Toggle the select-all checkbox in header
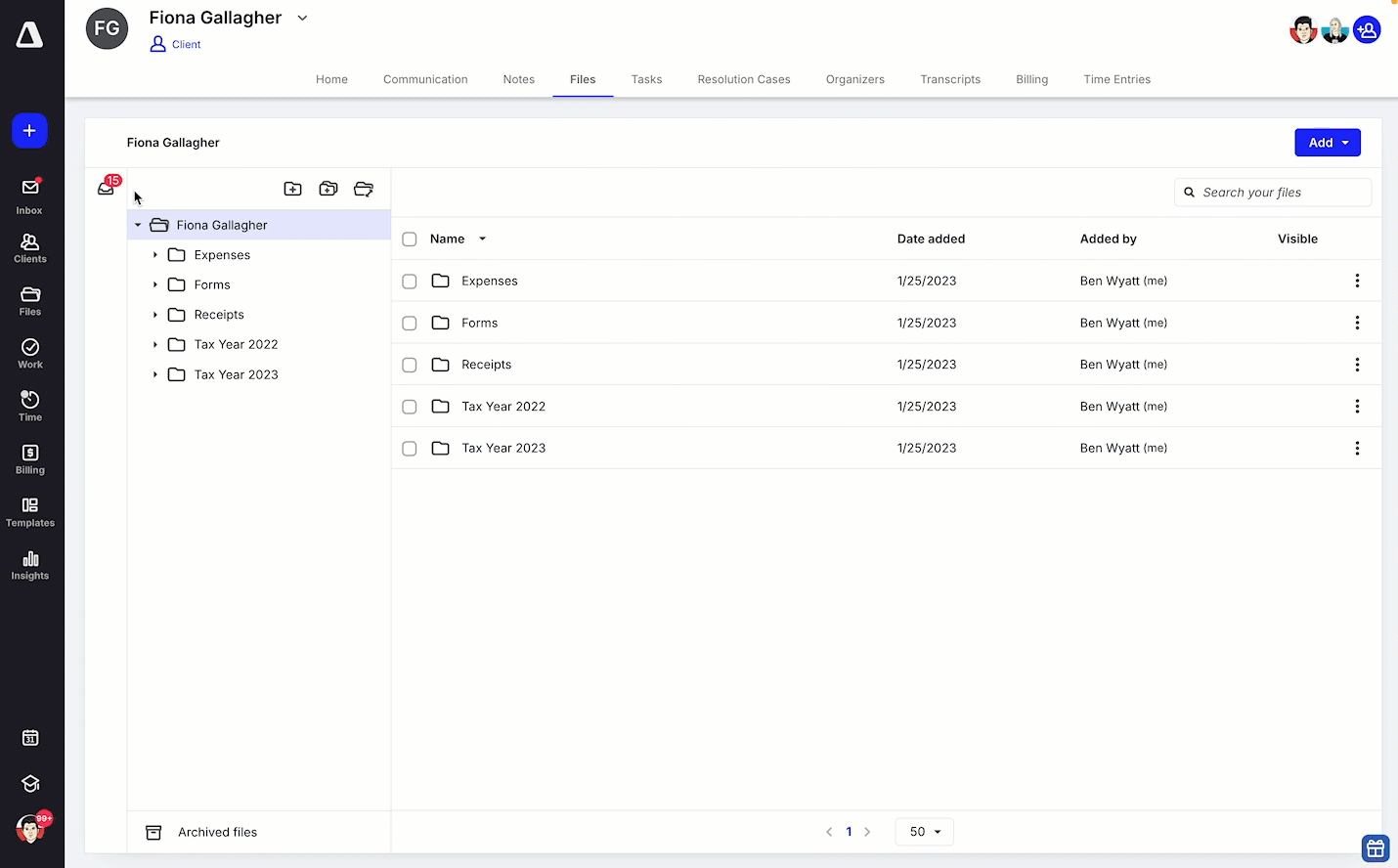The height and width of the screenshot is (868, 1398). (410, 239)
